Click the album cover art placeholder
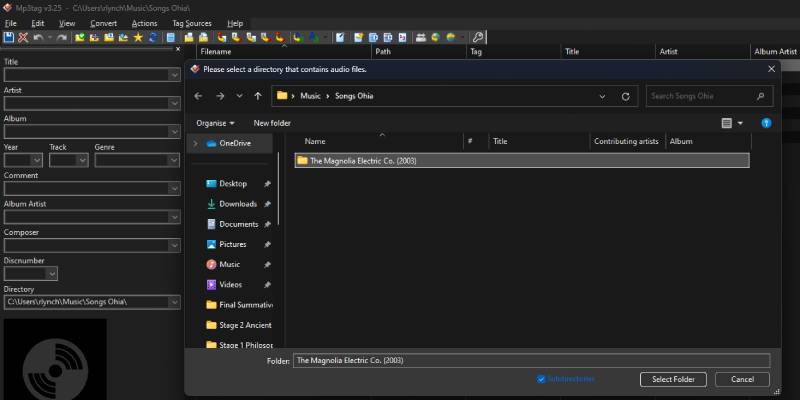Viewport: 800px width, 400px height. [55, 359]
